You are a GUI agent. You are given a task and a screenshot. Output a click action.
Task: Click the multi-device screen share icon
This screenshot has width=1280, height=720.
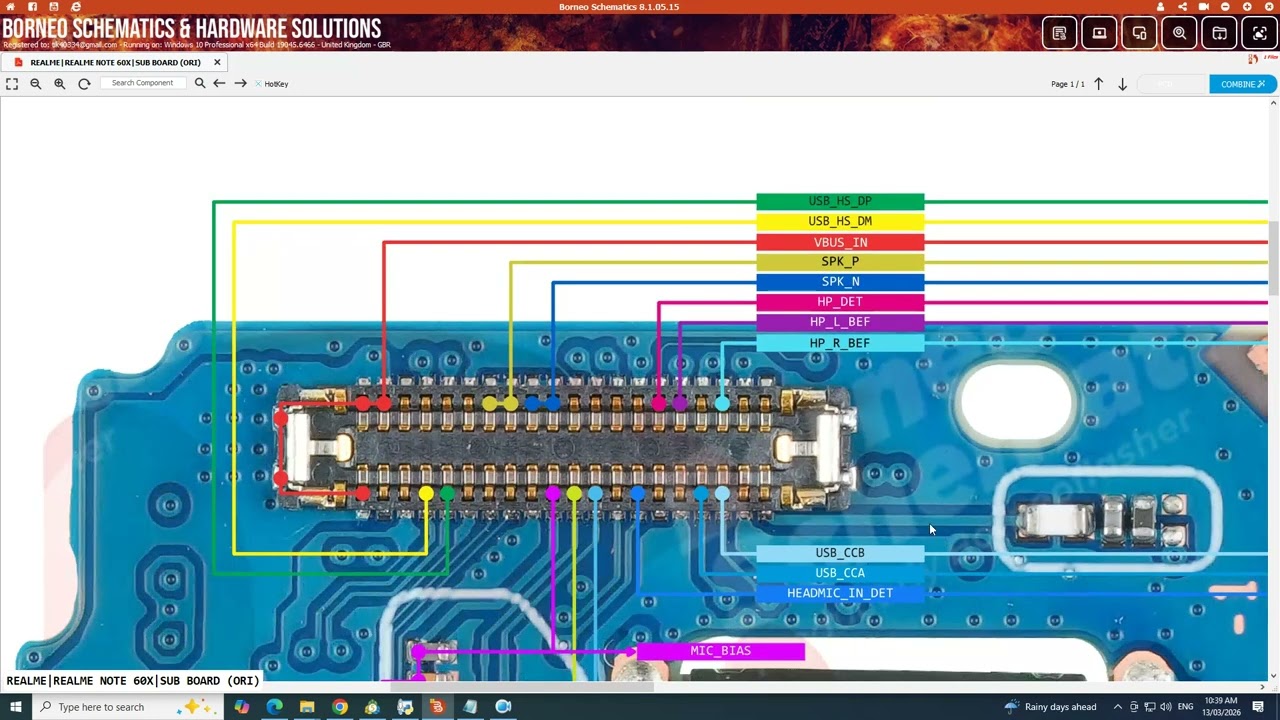(x=1139, y=33)
